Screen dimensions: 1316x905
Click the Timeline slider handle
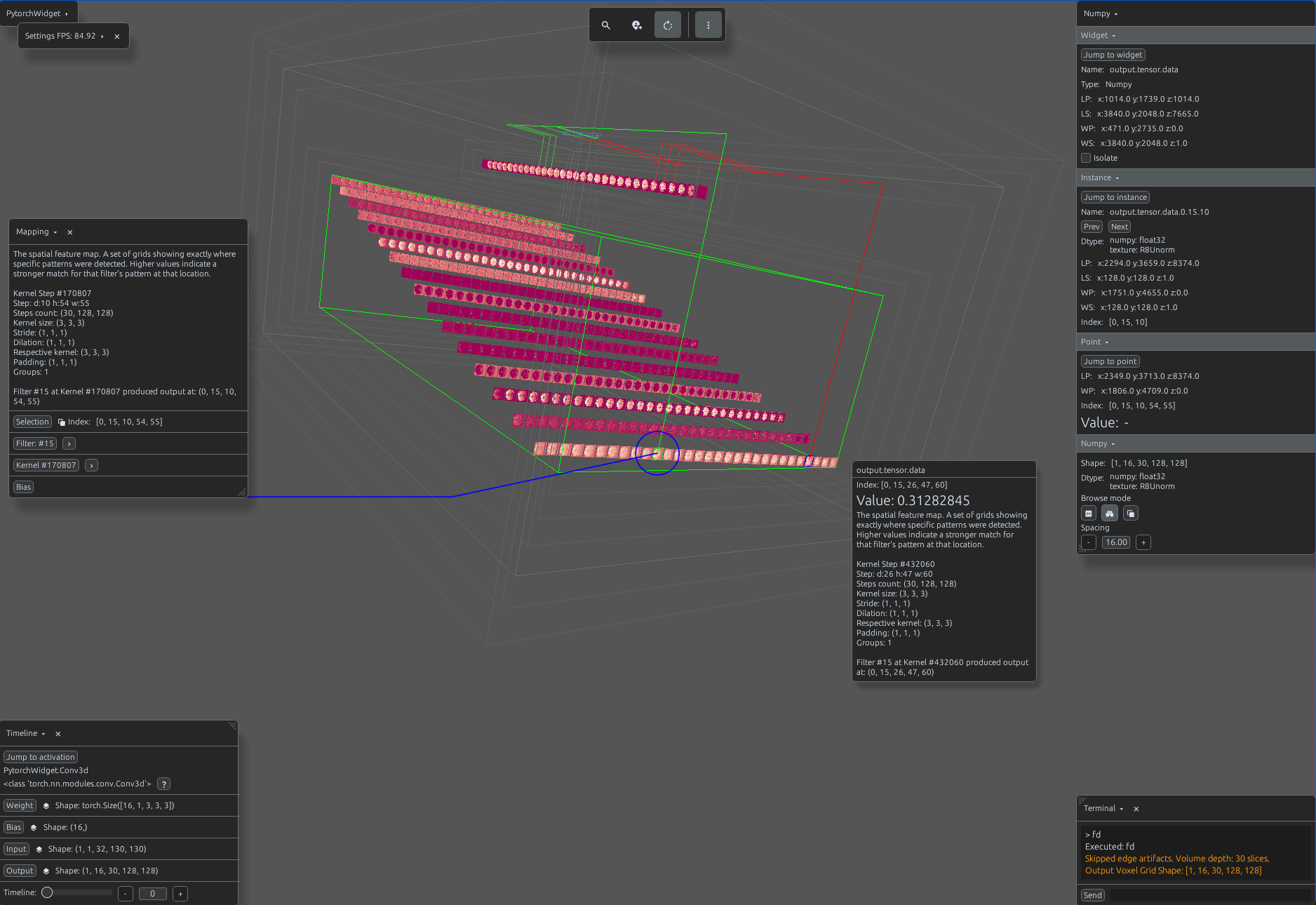point(47,893)
